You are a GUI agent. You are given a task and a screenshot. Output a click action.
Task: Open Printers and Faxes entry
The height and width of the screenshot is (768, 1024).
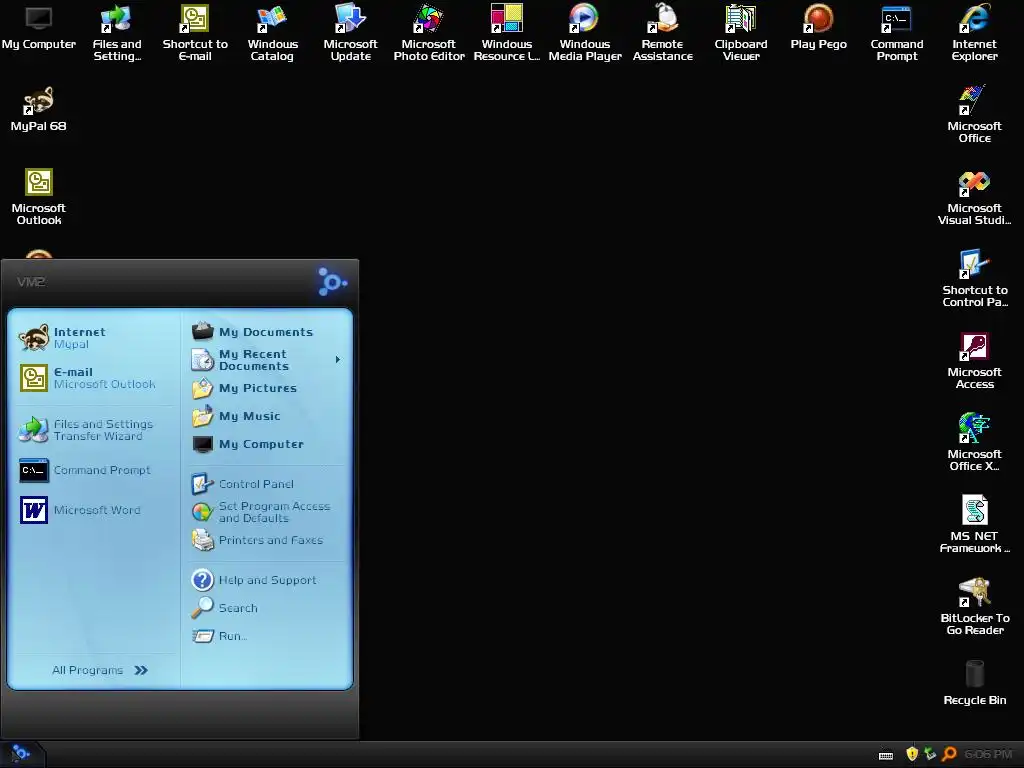(x=266, y=540)
